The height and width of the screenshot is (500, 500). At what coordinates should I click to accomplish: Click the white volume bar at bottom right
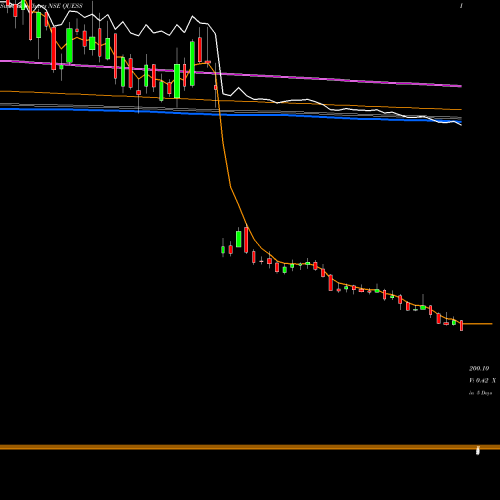tap(478, 450)
